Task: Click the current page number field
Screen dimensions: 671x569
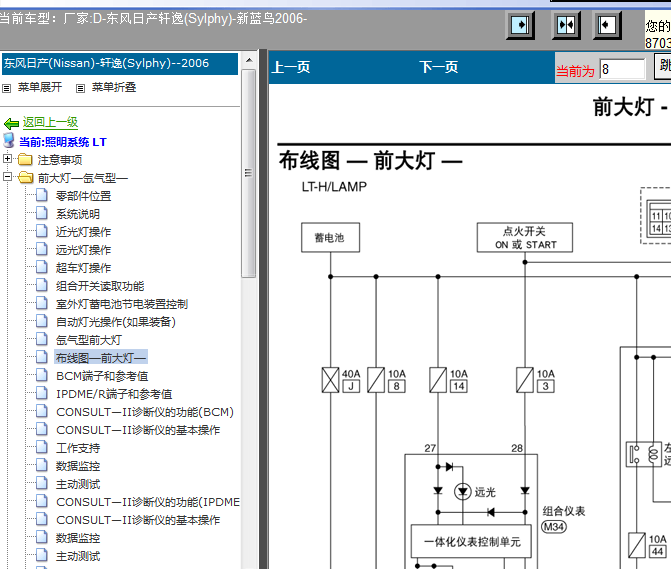Action: [x=622, y=69]
